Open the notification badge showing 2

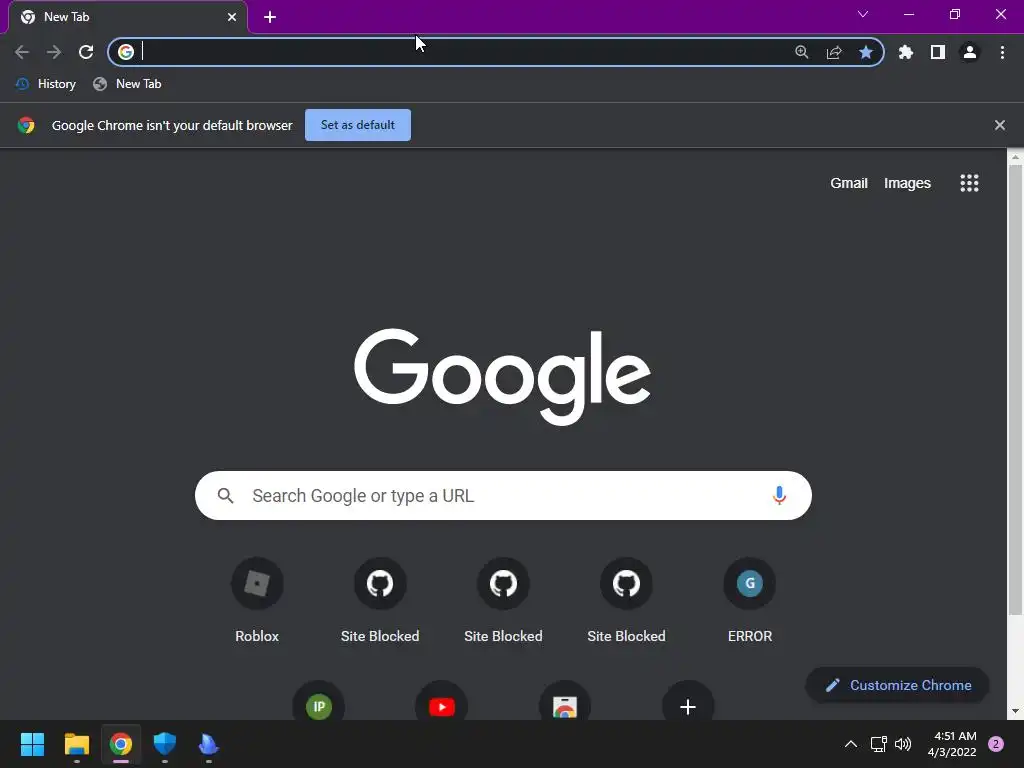point(996,744)
